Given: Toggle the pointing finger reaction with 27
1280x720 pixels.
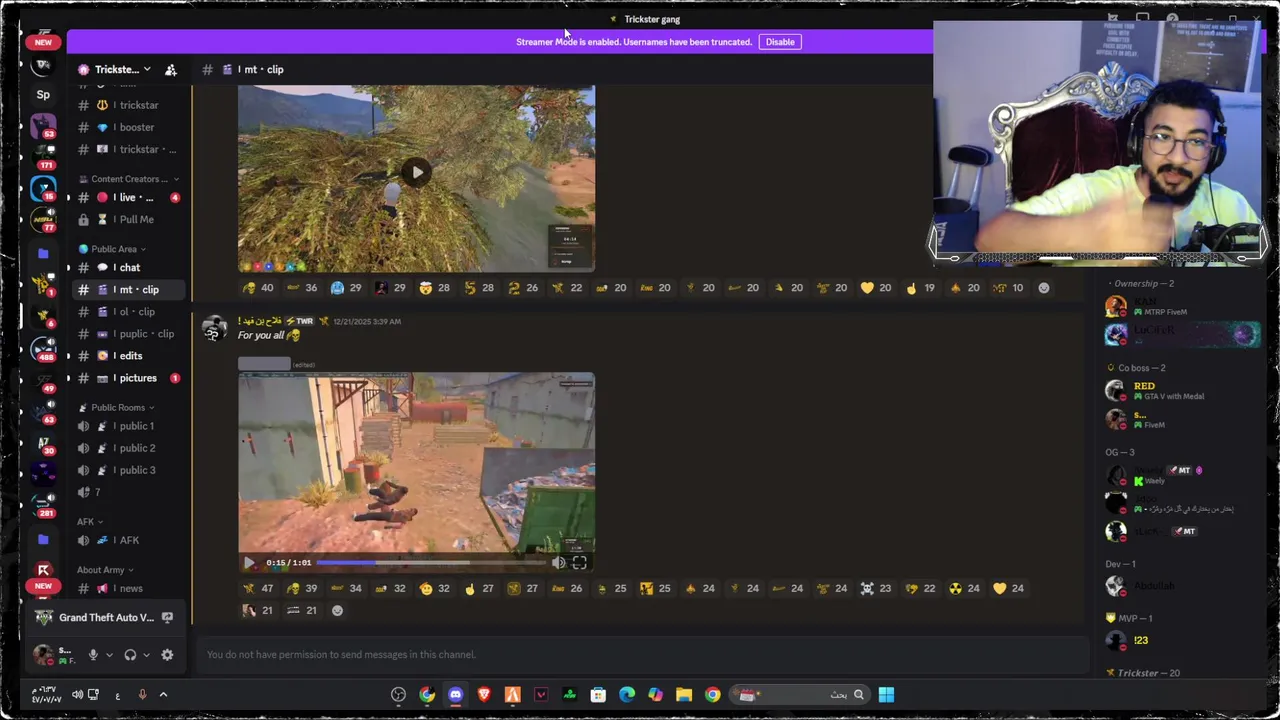Looking at the screenshot, I should pos(478,588).
